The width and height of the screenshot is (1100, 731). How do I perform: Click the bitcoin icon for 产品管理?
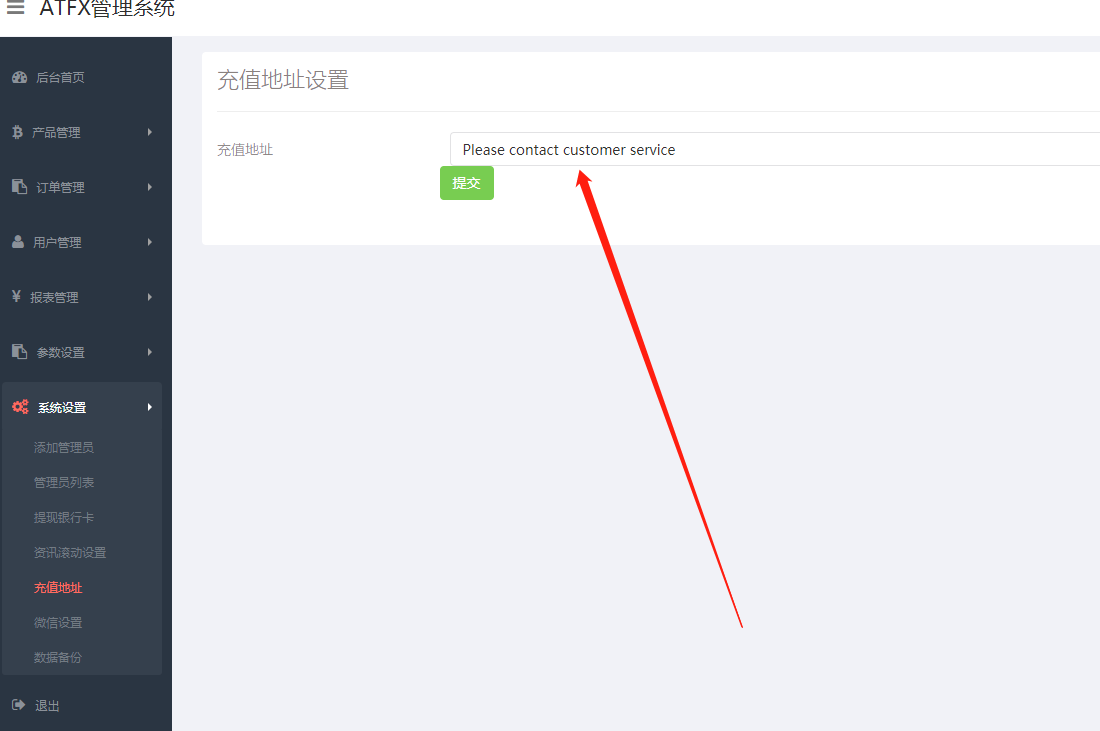pos(18,132)
